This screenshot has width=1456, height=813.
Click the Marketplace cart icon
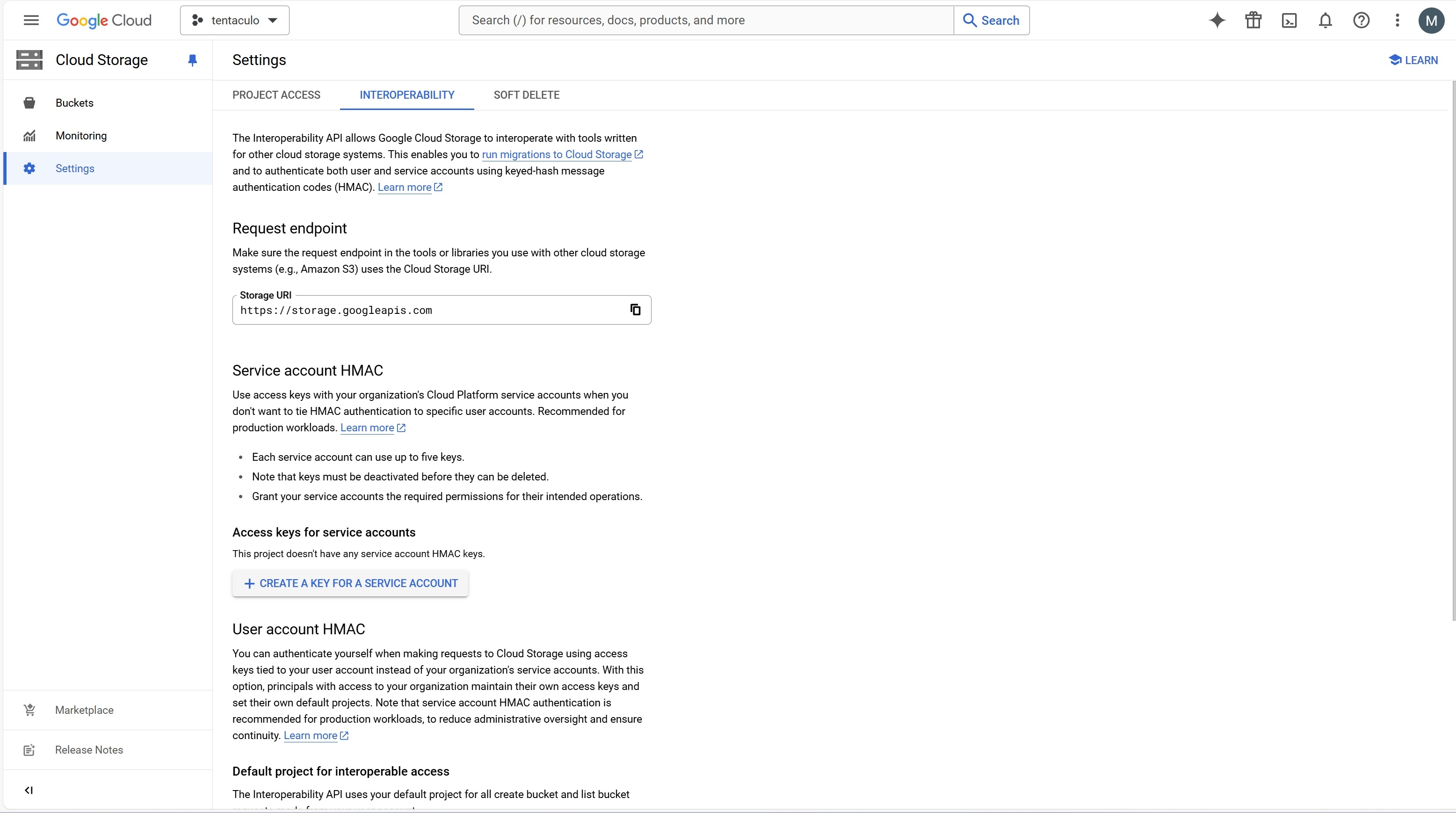29,710
